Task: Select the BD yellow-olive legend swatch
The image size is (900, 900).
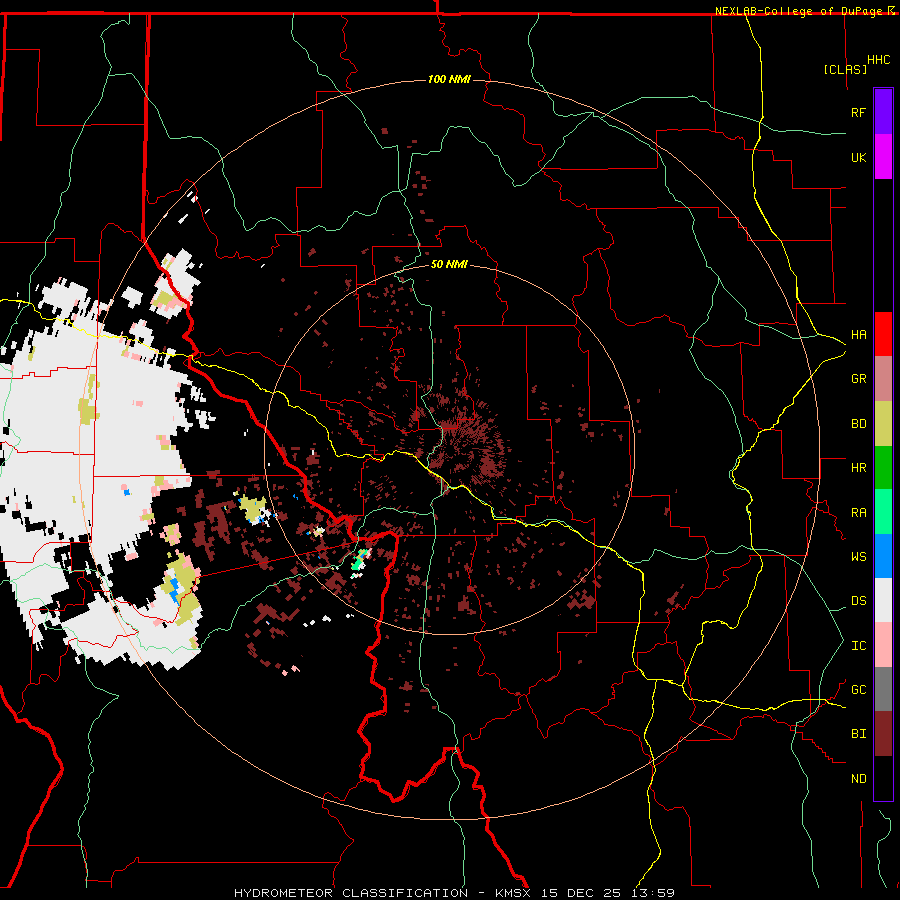Action: coord(883,424)
